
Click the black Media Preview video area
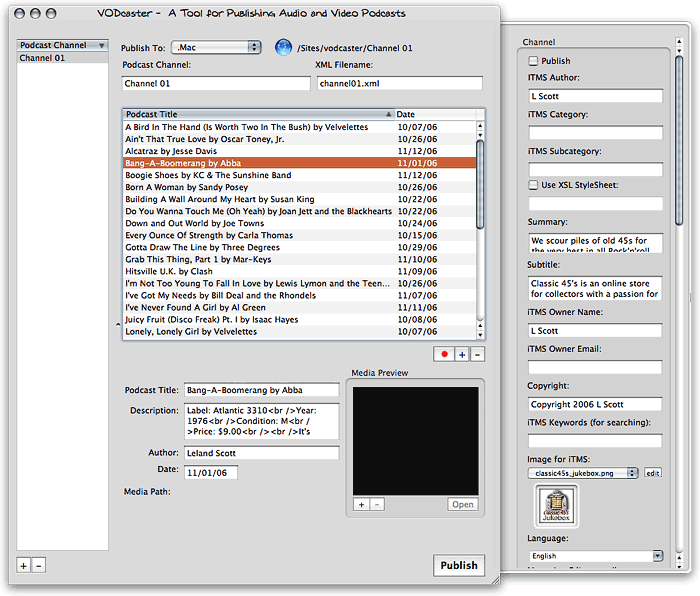pos(416,441)
